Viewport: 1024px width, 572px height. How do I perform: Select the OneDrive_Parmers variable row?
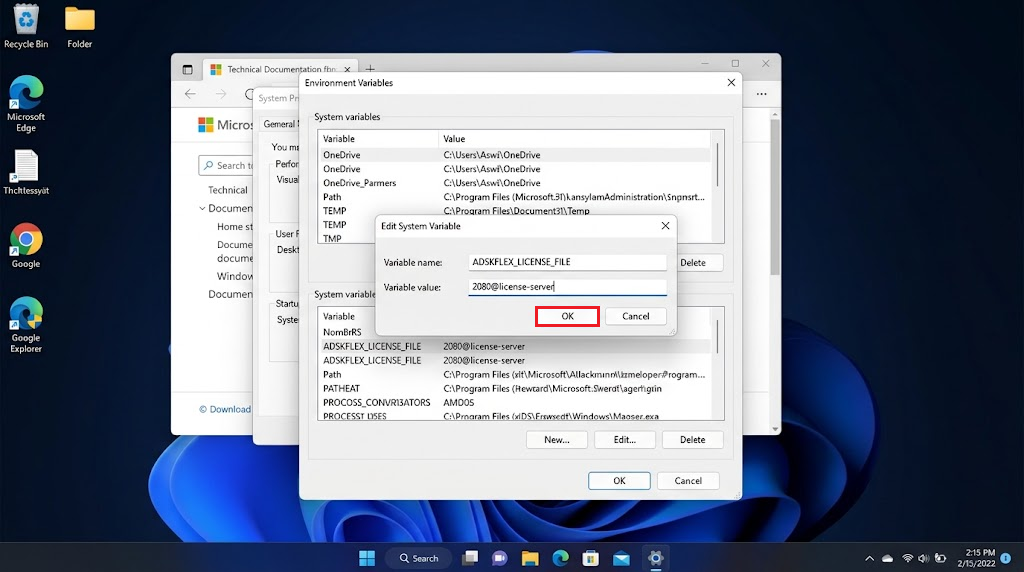[x=514, y=183]
